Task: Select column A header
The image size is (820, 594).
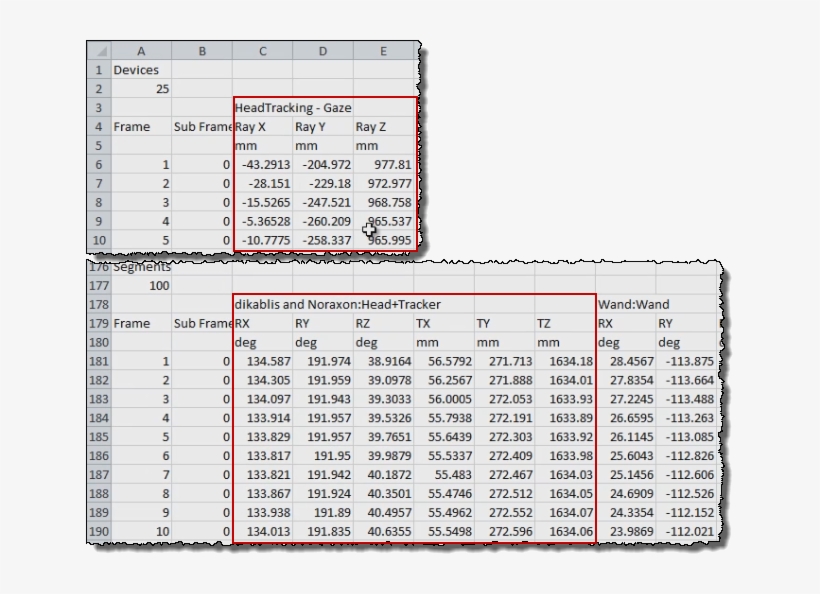Action: [141, 49]
